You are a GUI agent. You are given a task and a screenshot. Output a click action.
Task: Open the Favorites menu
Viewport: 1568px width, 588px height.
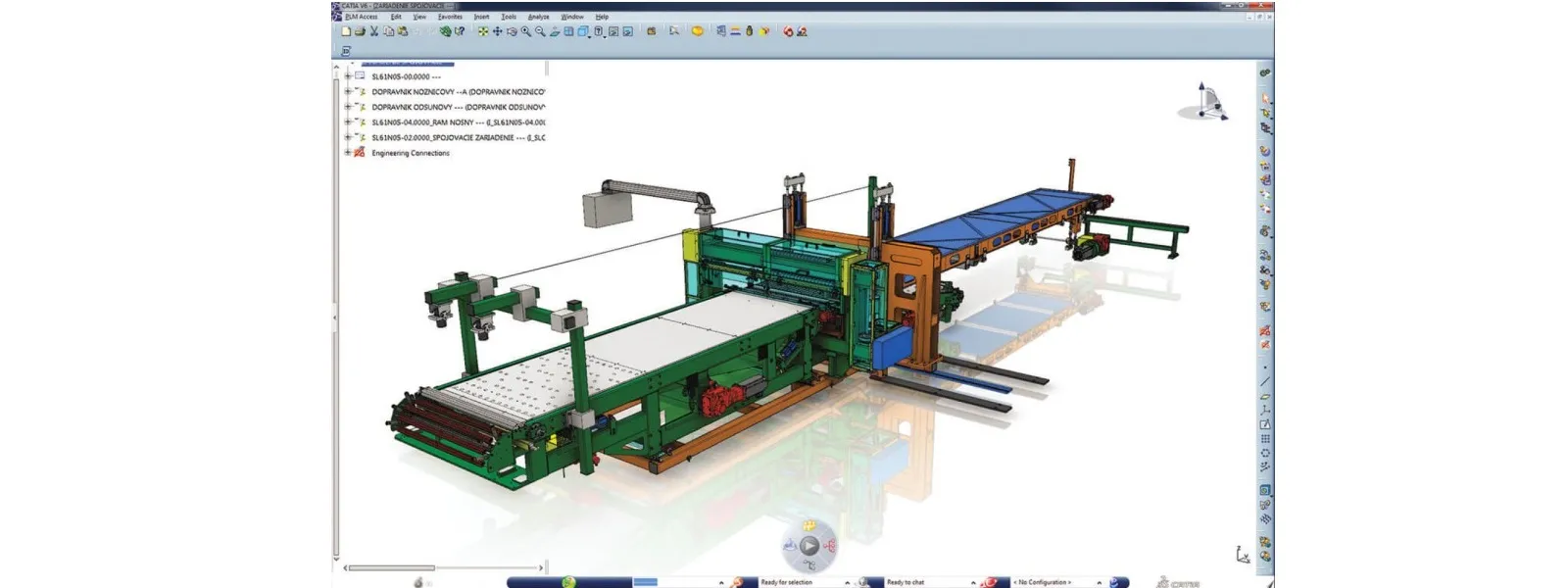click(450, 17)
